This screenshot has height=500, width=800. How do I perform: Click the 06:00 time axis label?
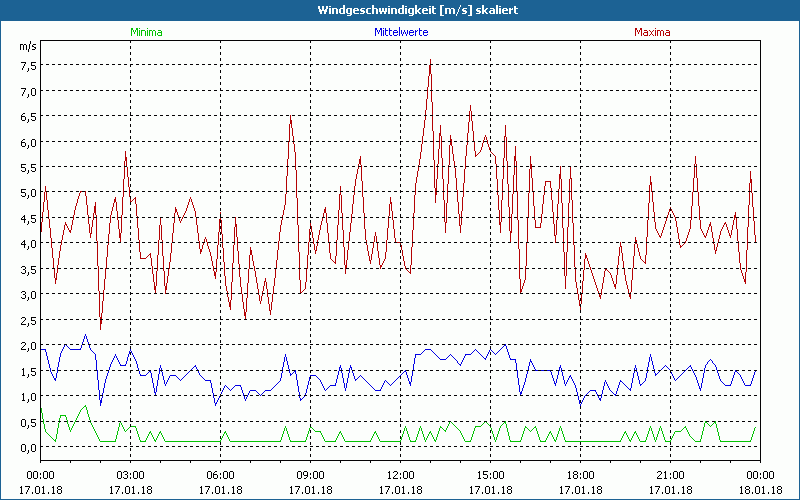tap(220, 475)
